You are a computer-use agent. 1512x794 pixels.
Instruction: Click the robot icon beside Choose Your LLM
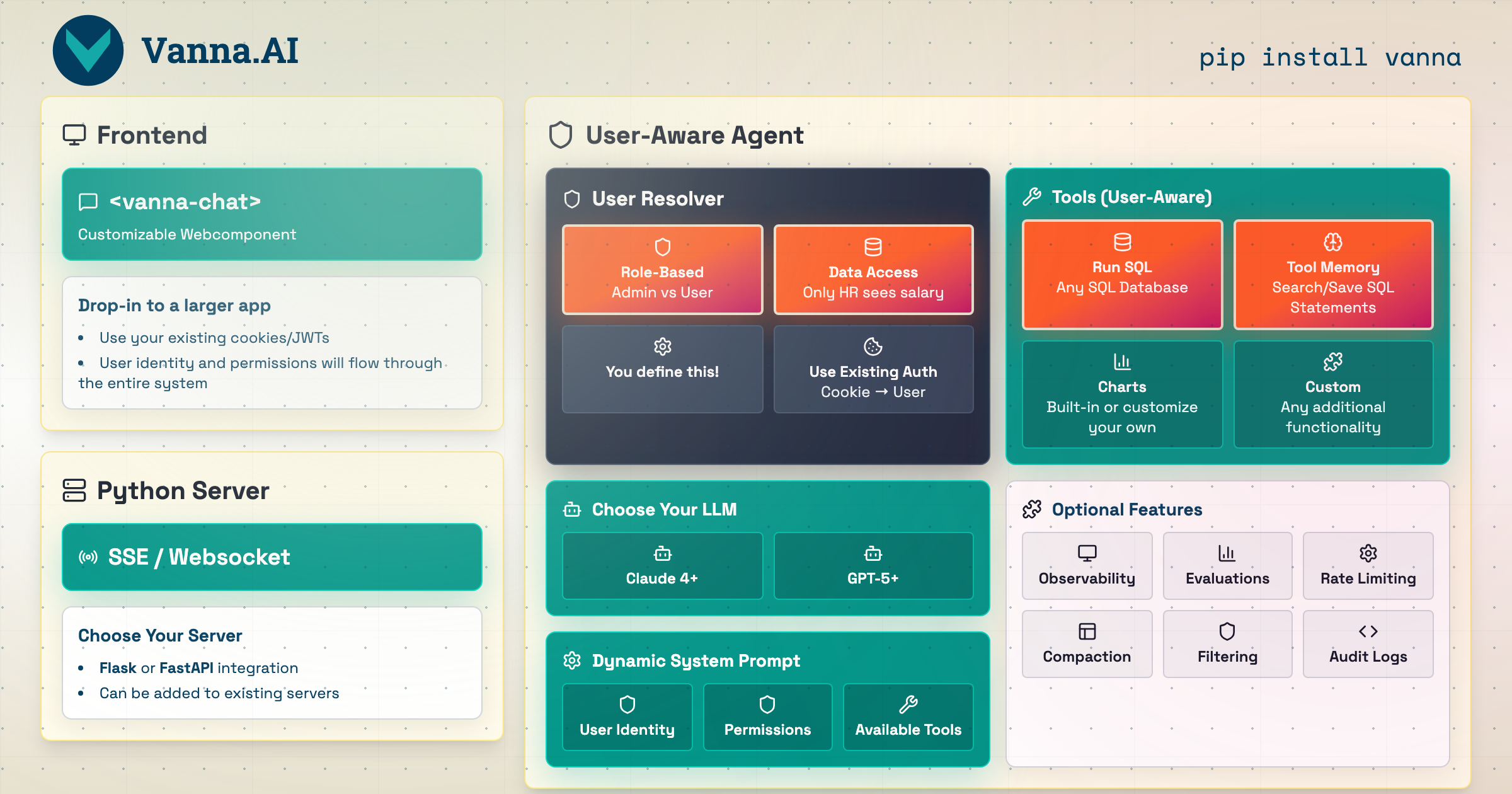pos(572,509)
